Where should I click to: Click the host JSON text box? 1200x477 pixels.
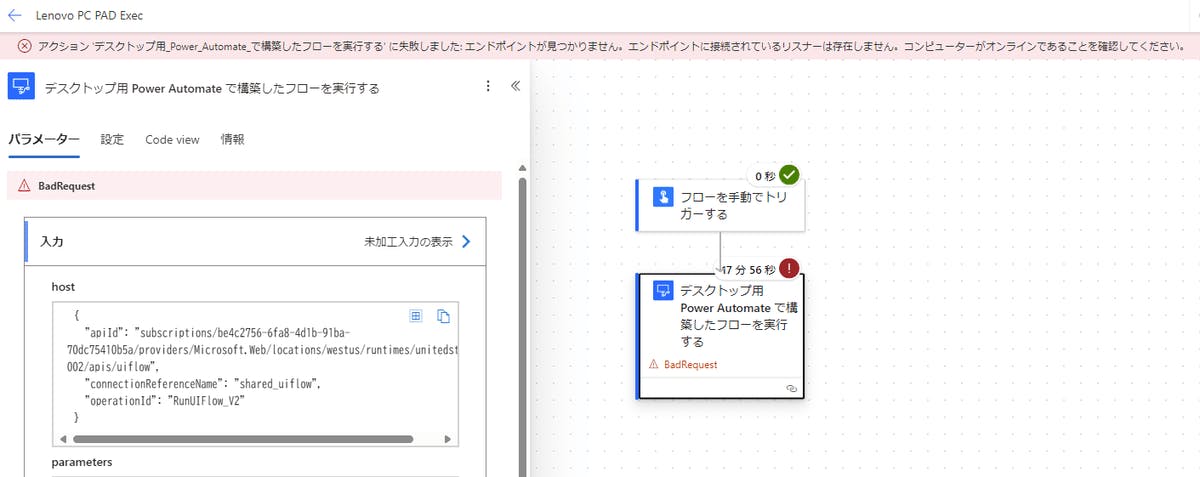pyautogui.click(x=255, y=372)
